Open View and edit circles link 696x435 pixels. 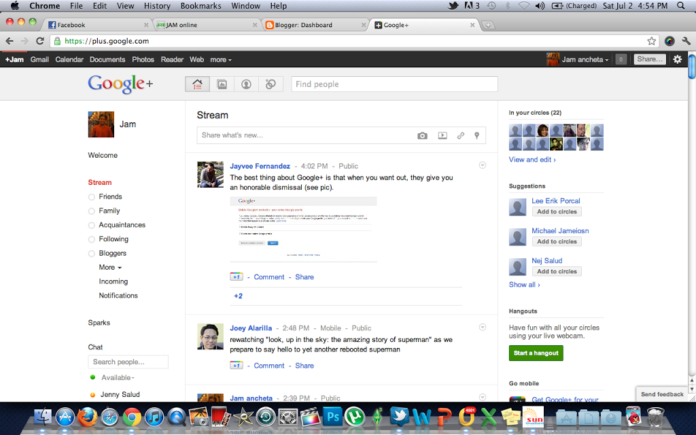point(532,159)
